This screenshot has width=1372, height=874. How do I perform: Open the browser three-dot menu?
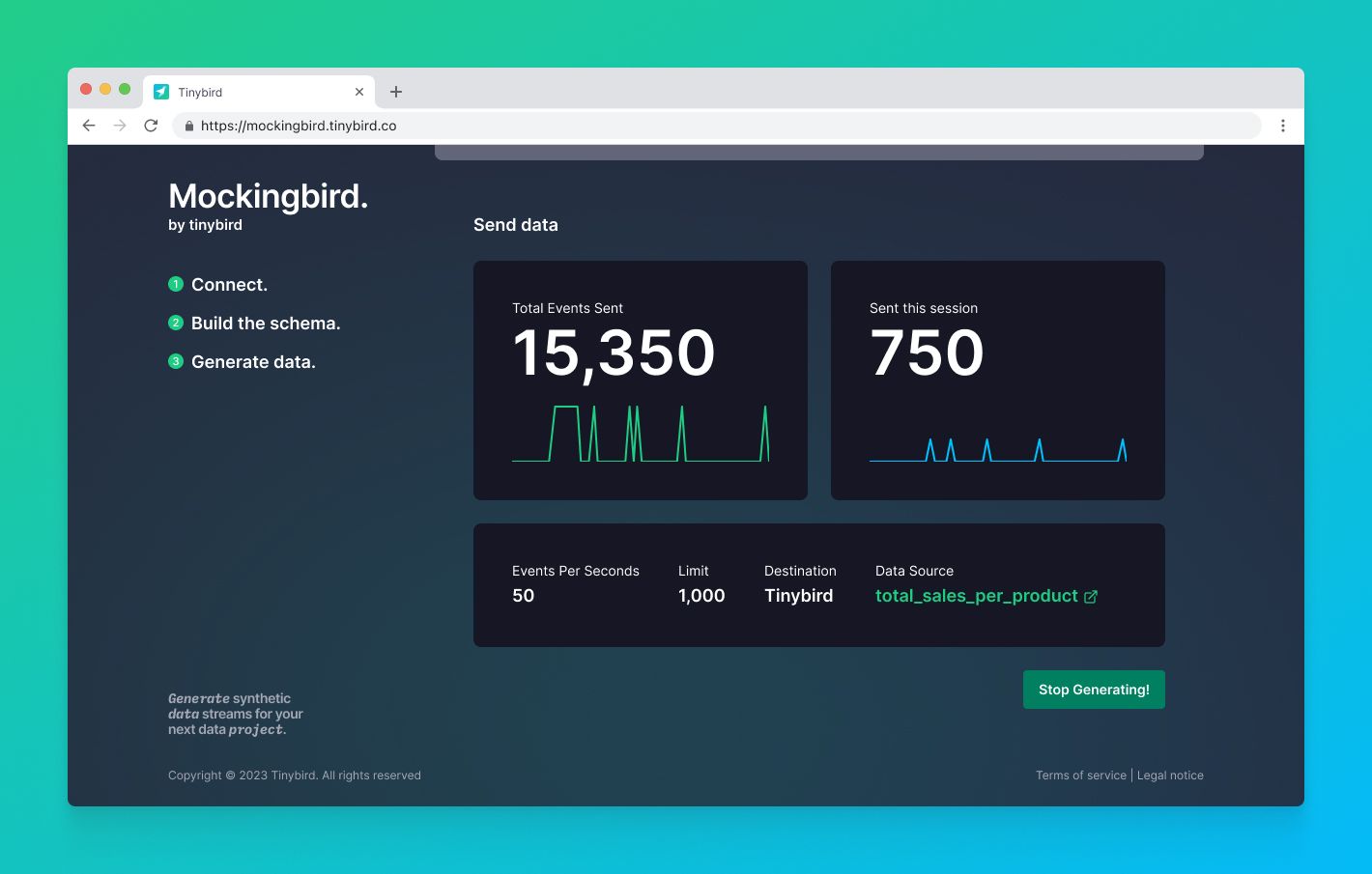point(1282,126)
